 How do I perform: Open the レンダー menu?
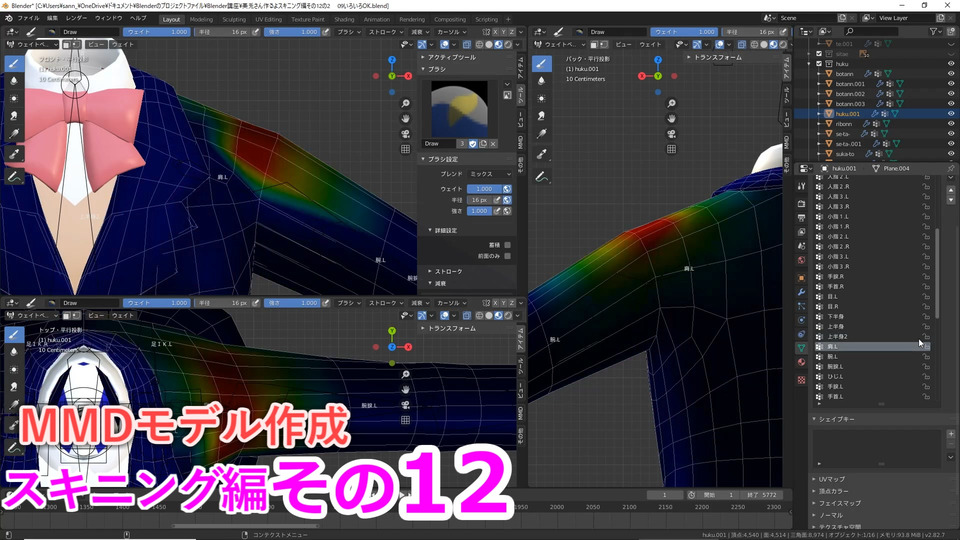[77, 18]
